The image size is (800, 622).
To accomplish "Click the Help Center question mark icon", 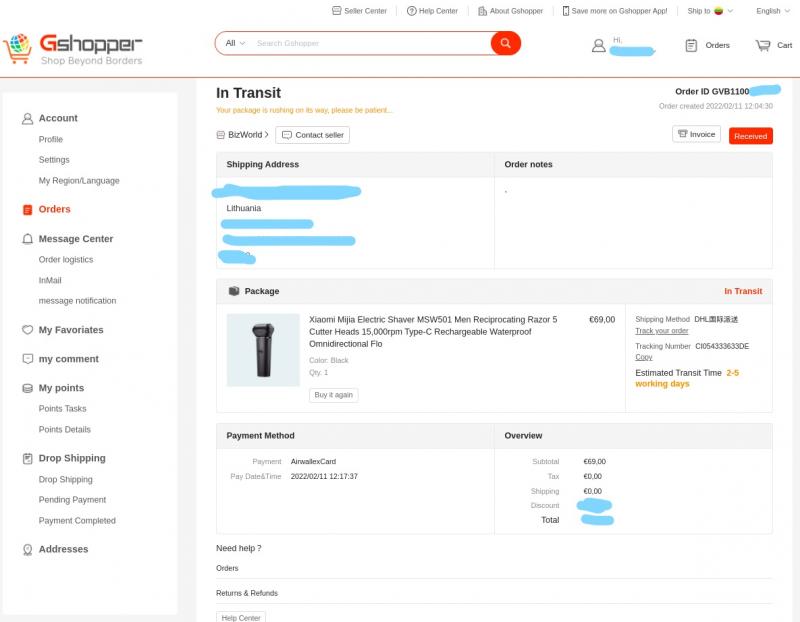I will point(411,11).
